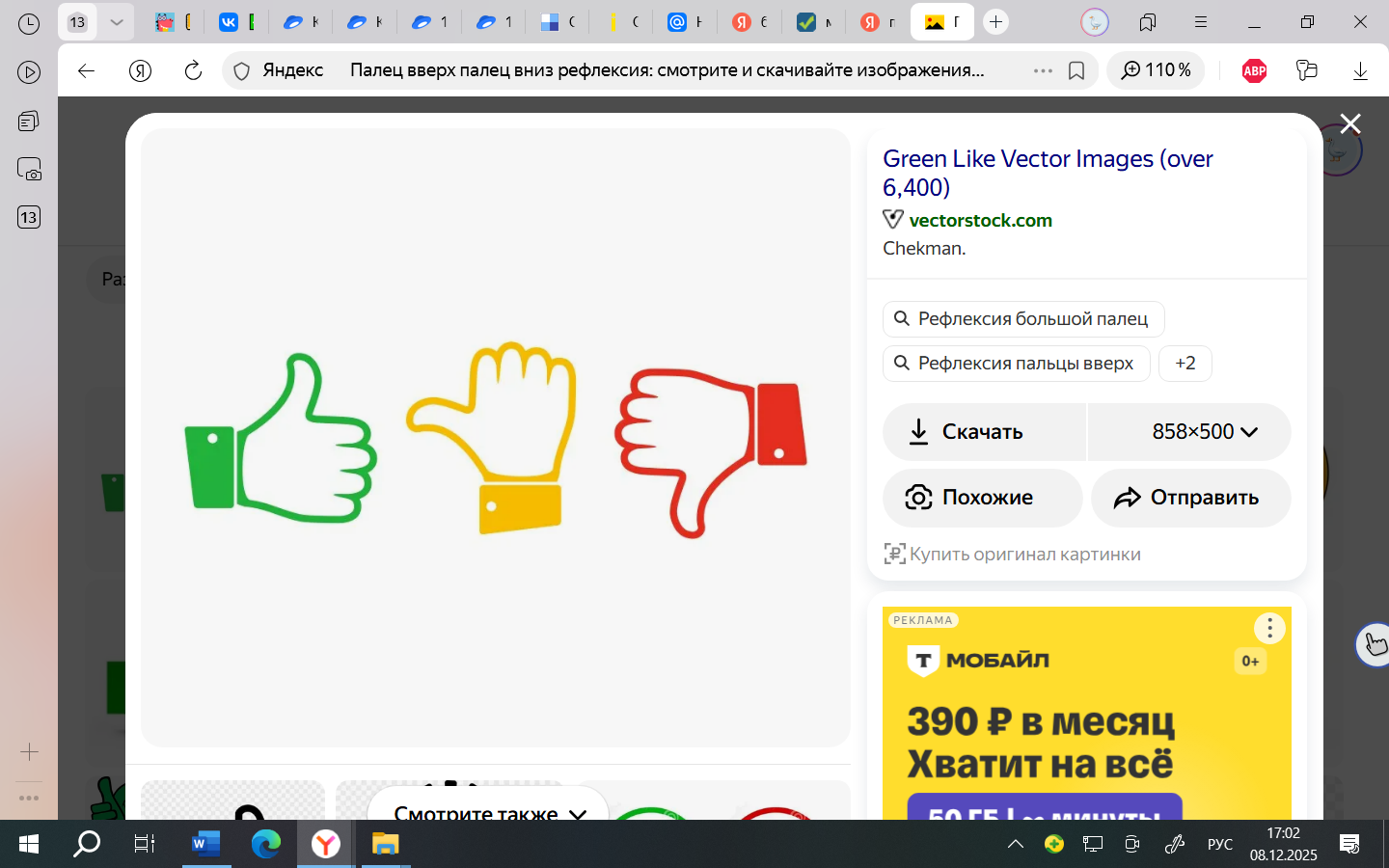Reload the page with the refresh icon
Viewport: 1389px width, 868px height.
point(193,70)
